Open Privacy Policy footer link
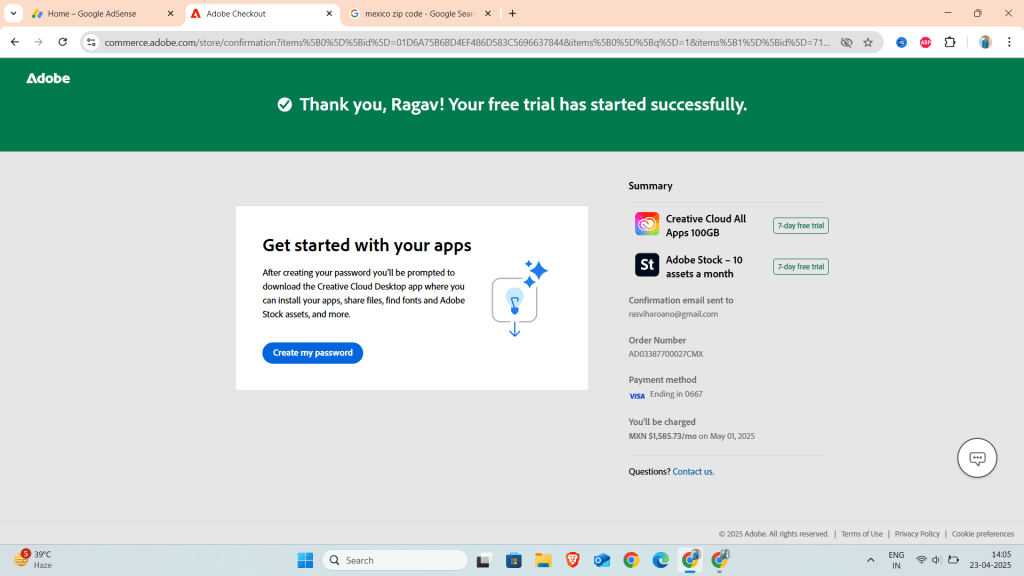The height and width of the screenshot is (576, 1024). click(x=917, y=534)
